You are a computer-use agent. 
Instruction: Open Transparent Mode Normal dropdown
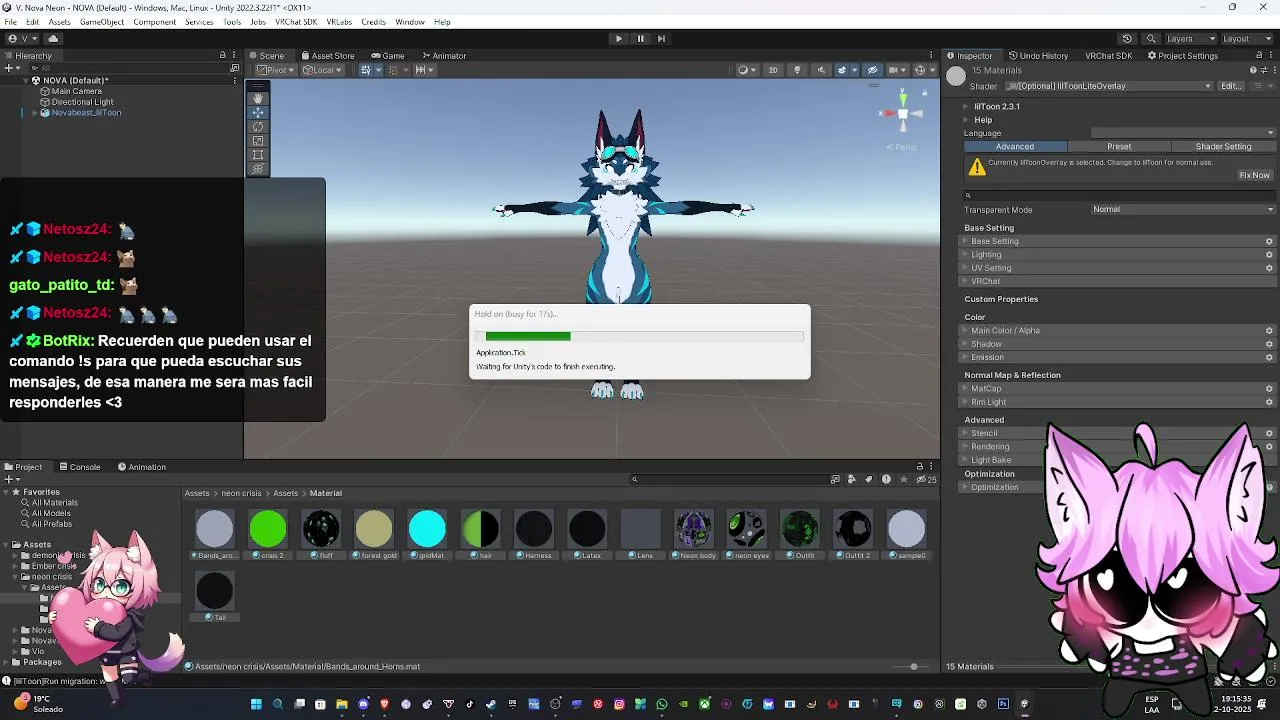(x=1183, y=209)
